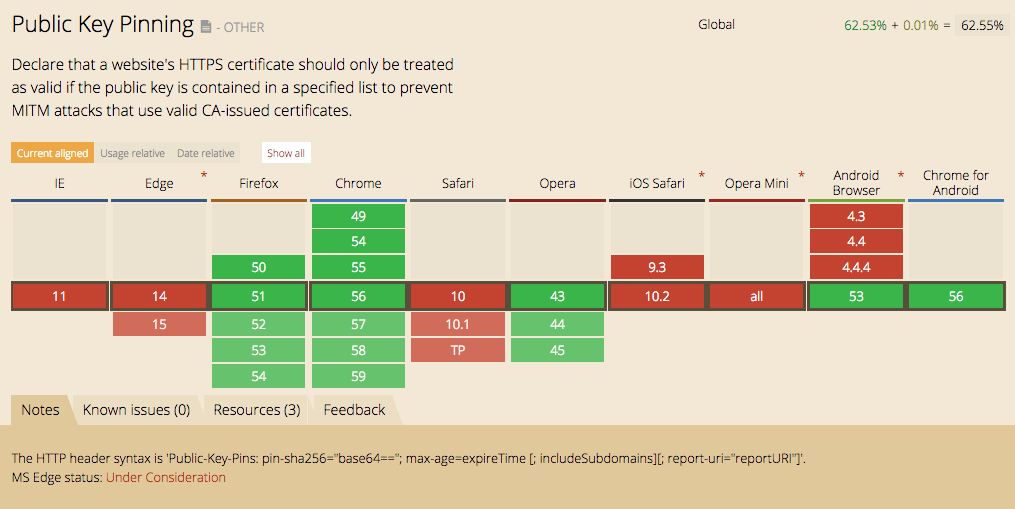Click the asterisk note next to Edge

tap(204, 176)
